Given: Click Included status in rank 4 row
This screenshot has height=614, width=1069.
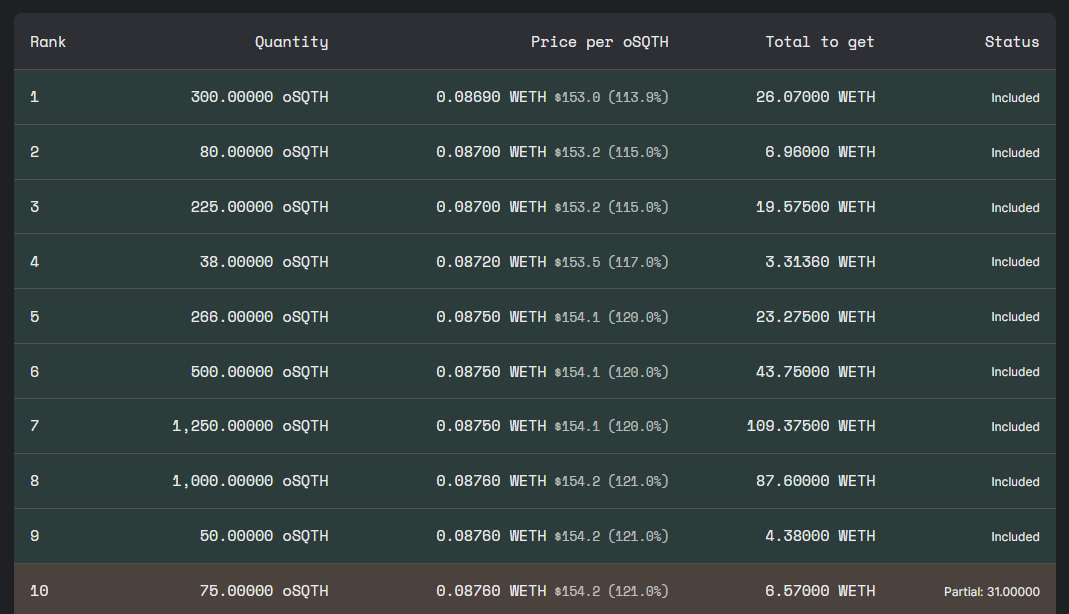Looking at the screenshot, I should point(1015,262).
